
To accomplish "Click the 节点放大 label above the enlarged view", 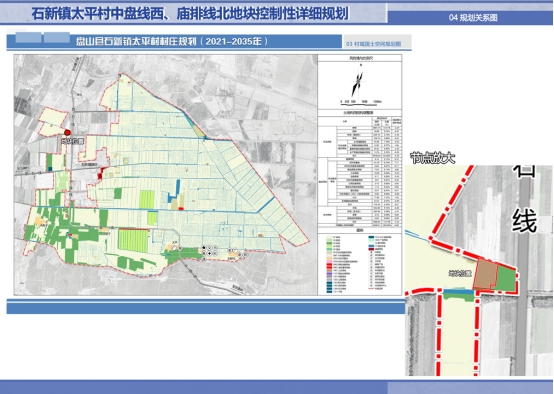I will 432,158.
